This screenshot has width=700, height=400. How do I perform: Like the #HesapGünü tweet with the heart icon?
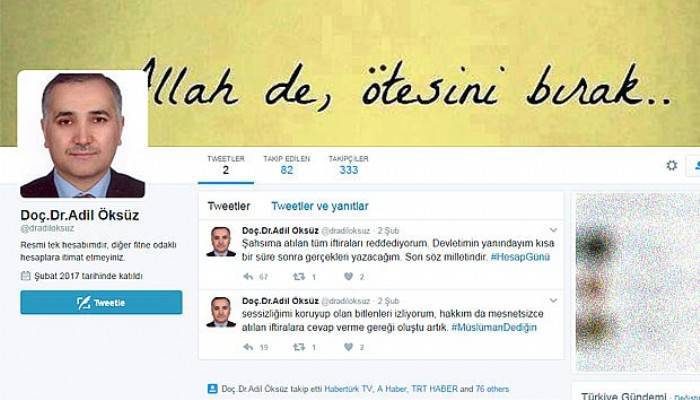(x=349, y=276)
